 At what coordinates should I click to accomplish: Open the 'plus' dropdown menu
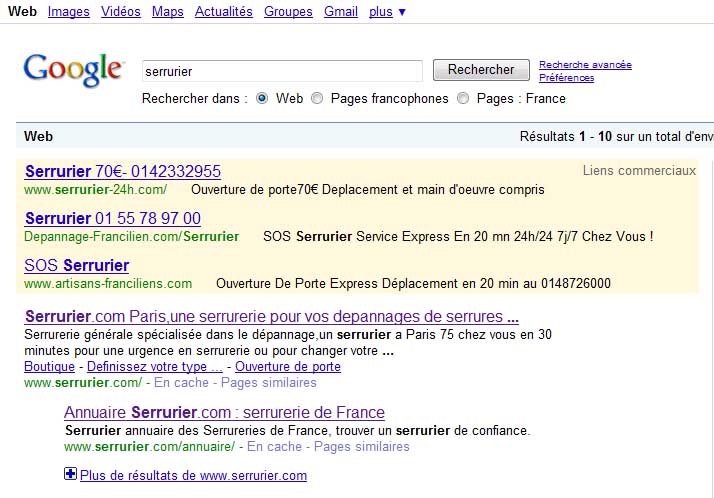pyautogui.click(x=387, y=12)
